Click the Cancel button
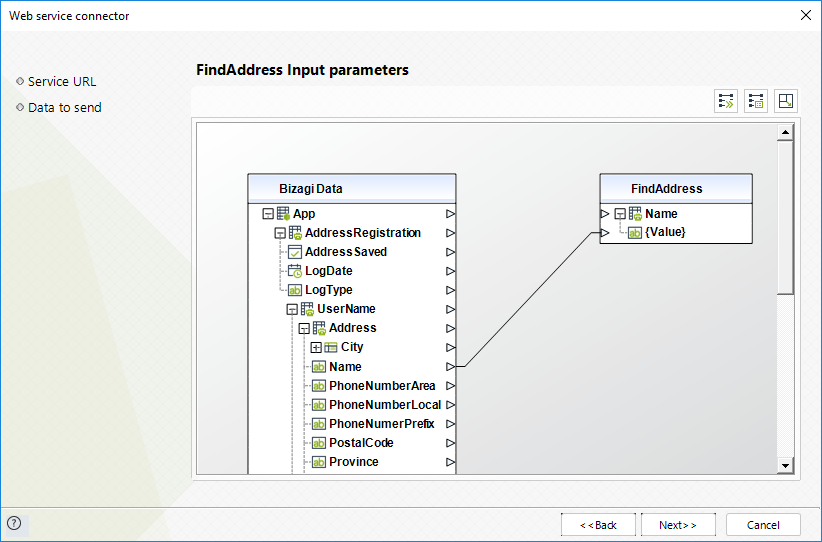The height and width of the screenshot is (542, 822). click(x=763, y=525)
